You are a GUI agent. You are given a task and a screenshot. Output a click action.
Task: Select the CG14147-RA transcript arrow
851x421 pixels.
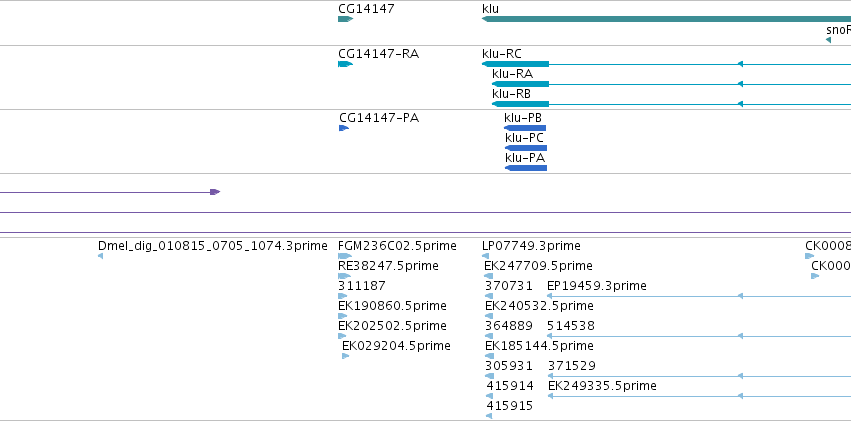(x=345, y=64)
